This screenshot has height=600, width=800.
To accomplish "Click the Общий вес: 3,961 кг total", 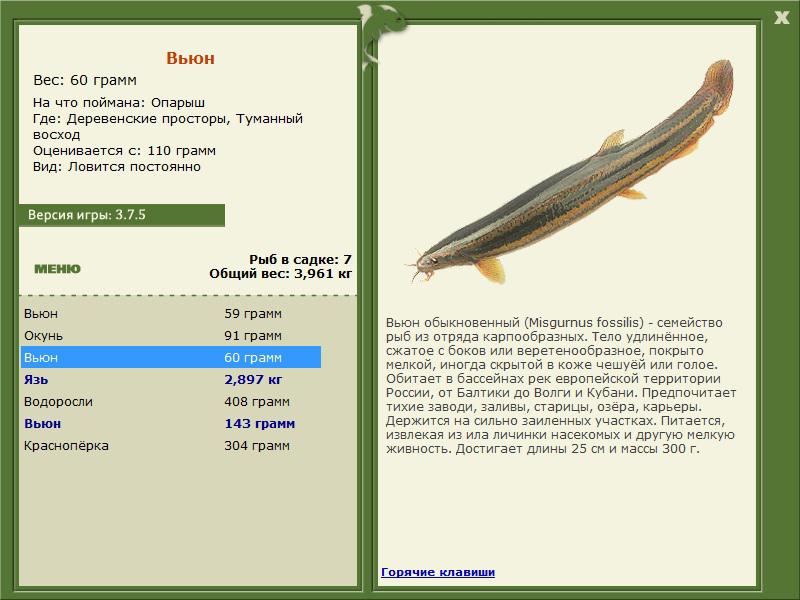I will click(280, 273).
